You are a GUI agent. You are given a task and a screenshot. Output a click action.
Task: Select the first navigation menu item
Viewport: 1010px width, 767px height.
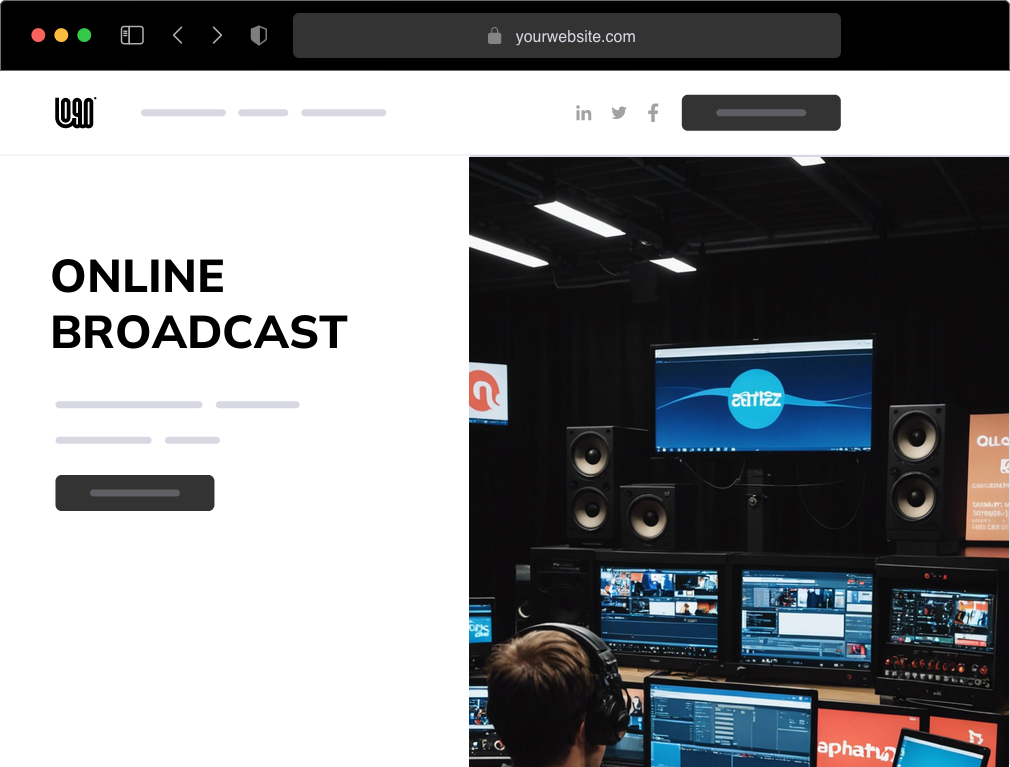[183, 112]
